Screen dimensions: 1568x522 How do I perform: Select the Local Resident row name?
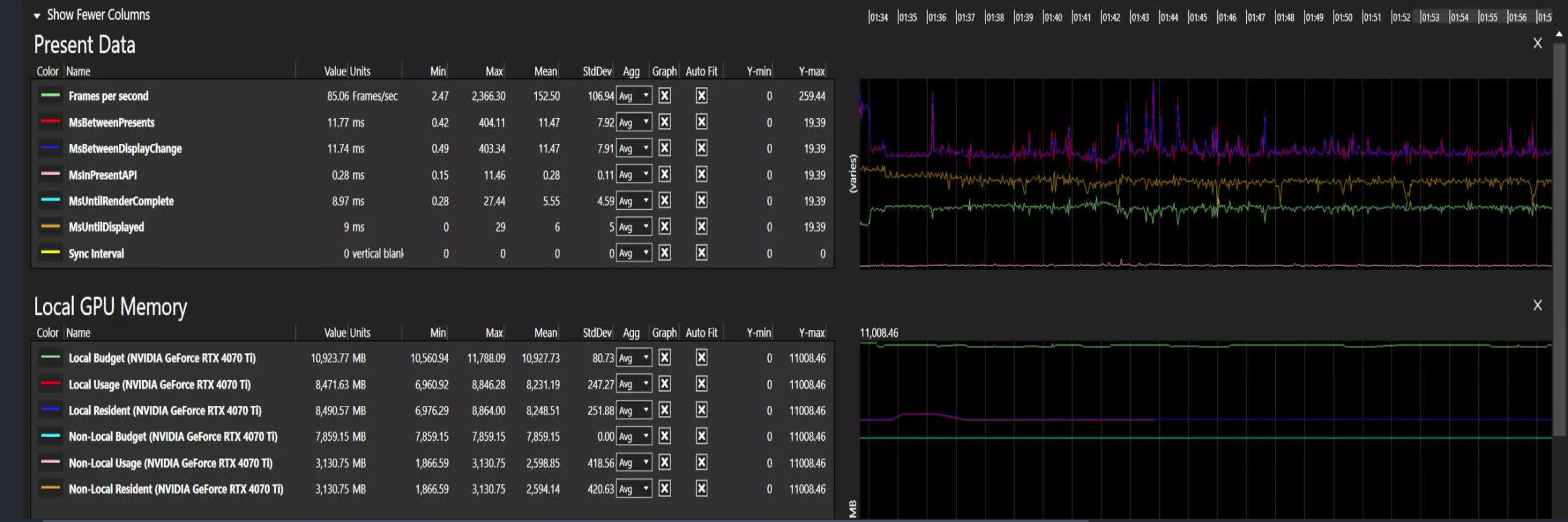click(x=165, y=410)
